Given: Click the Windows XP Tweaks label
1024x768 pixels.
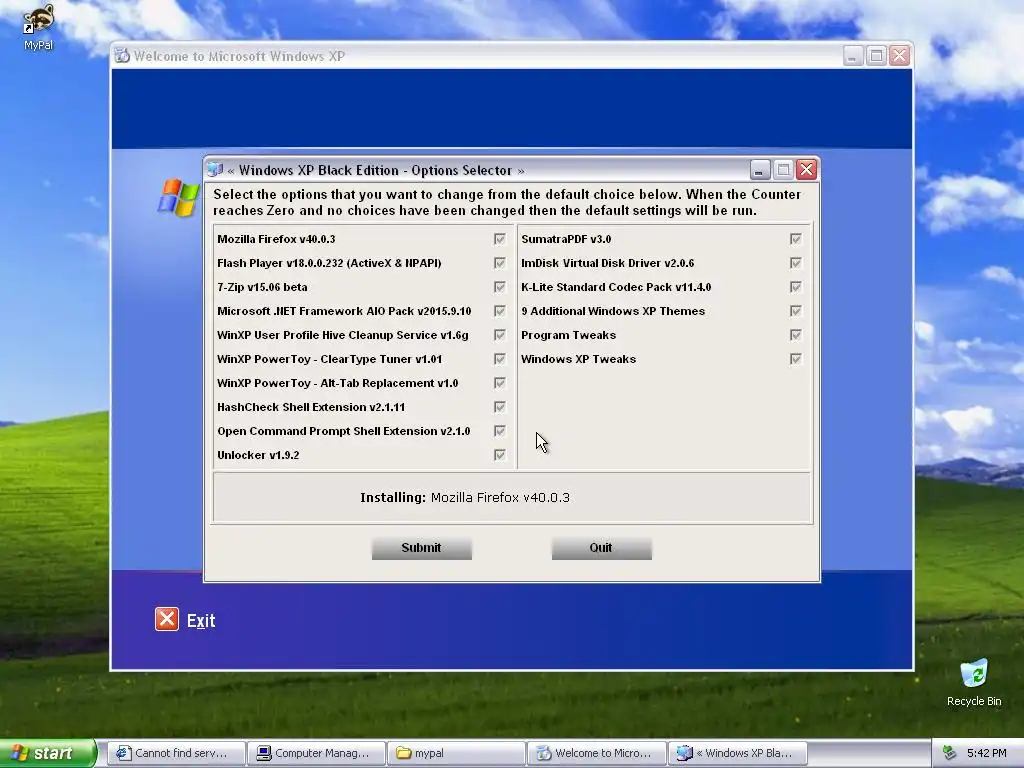Looking at the screenshot, I should 579,359.
